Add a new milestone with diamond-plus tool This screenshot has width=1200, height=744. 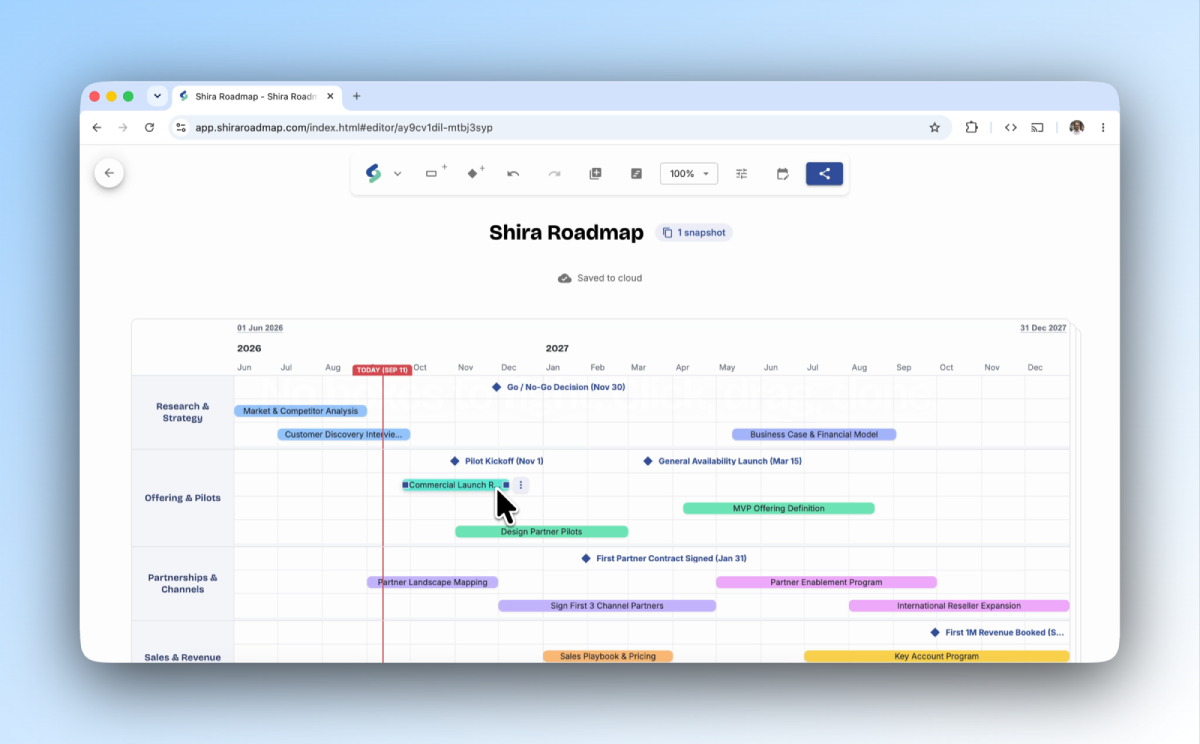coord(475,173)
